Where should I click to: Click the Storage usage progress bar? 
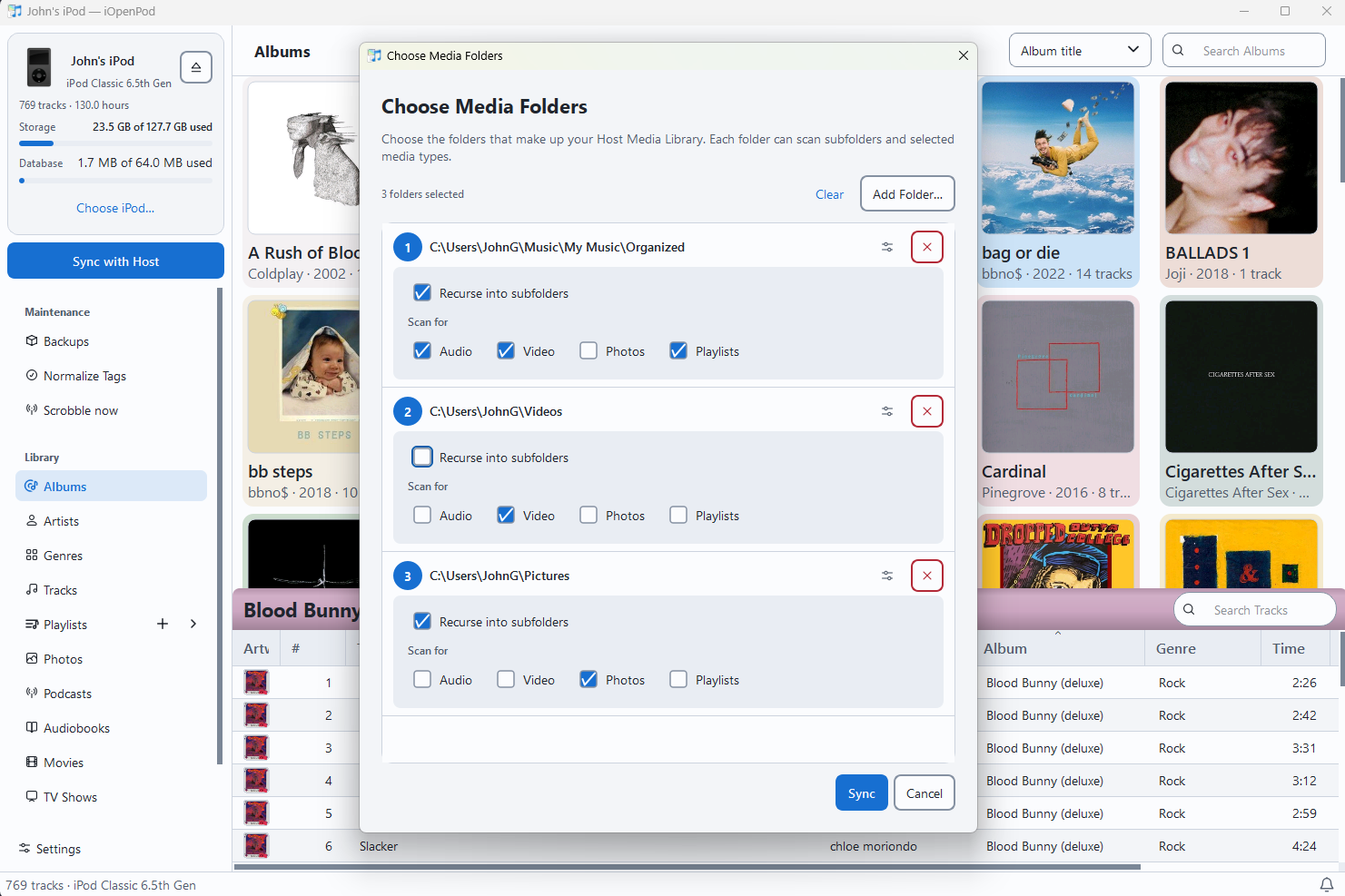(x=115, y=143)
